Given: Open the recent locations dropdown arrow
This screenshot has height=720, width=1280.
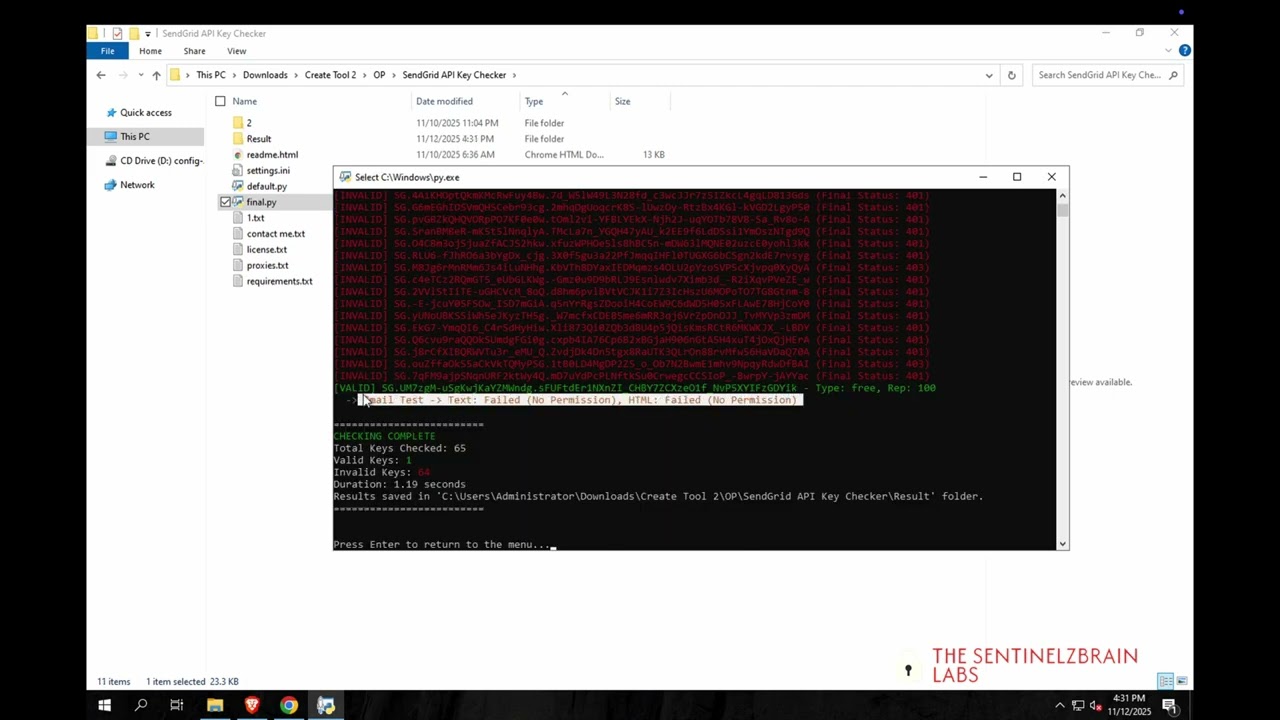Looking at the screenshot, I should tap(141, 75).
